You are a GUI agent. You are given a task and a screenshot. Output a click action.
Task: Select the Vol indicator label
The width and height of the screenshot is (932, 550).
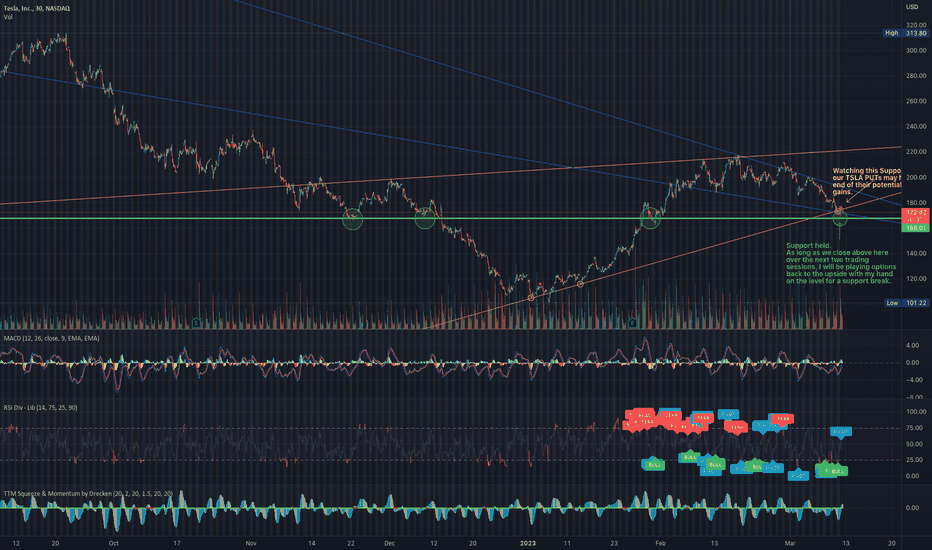pos(8,17)
